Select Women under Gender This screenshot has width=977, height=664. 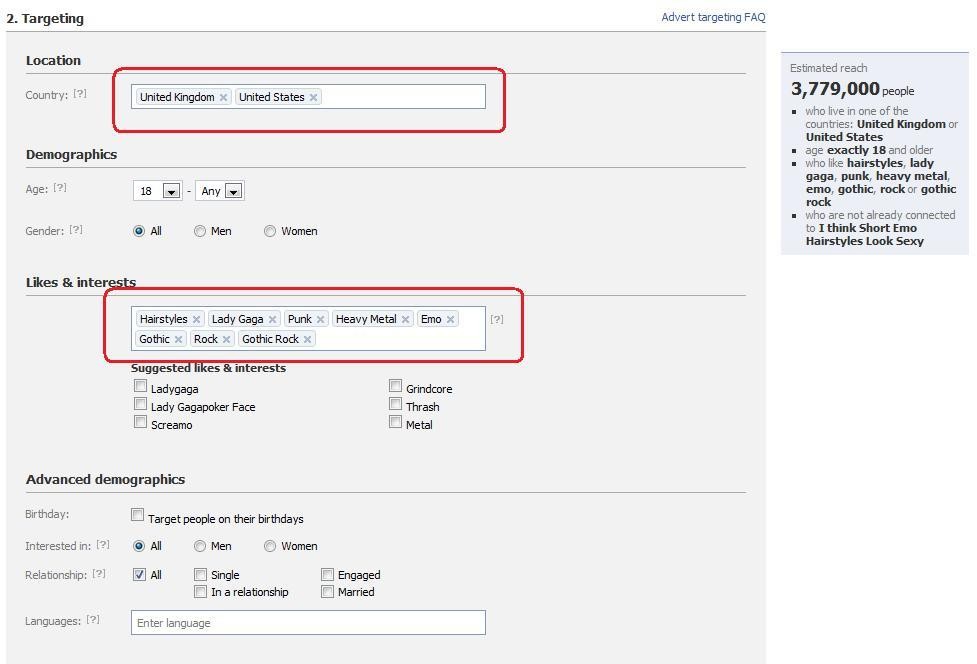point(270,231)
